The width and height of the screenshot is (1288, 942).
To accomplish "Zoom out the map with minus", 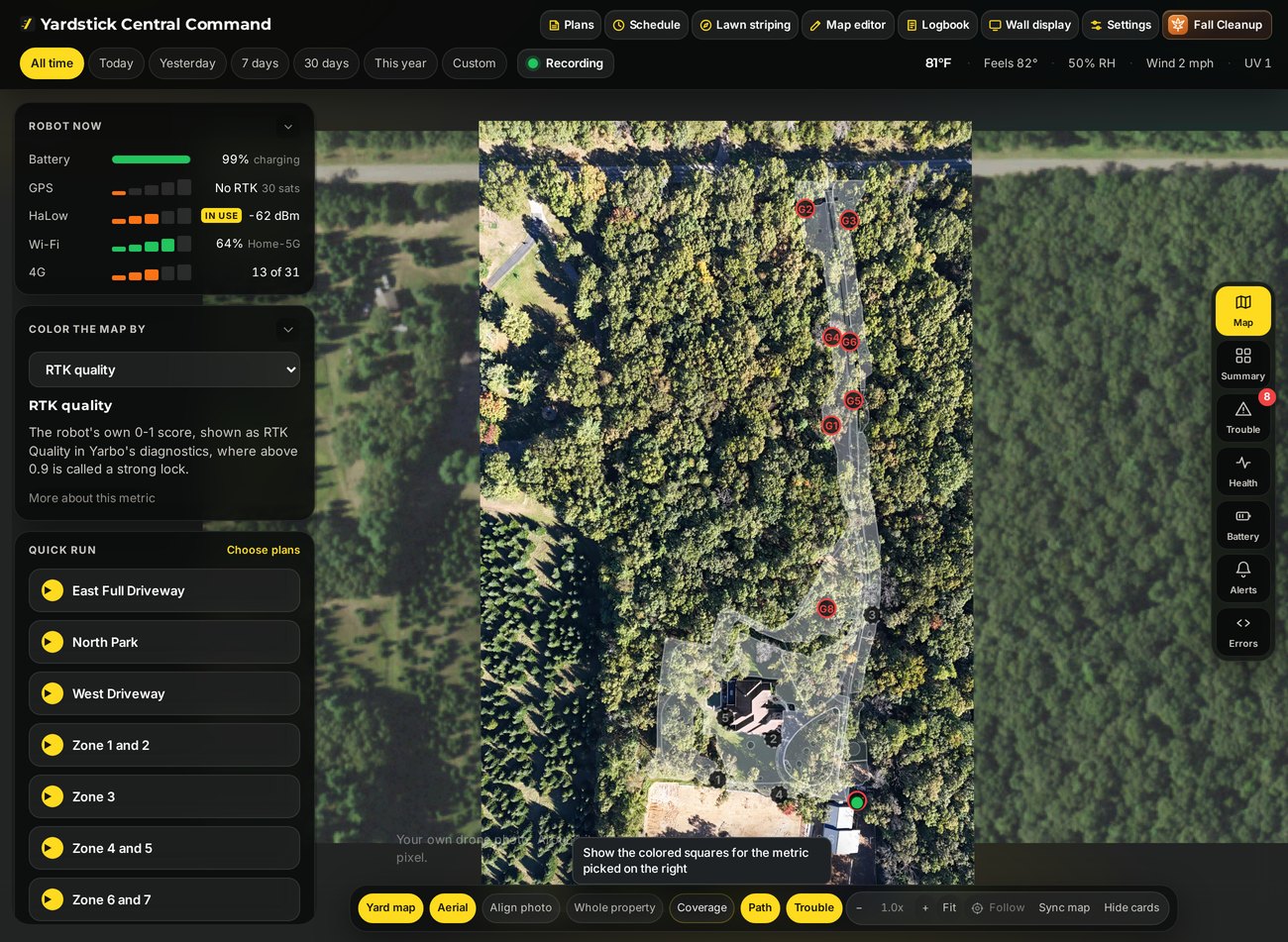I will [x=859, y=908].
